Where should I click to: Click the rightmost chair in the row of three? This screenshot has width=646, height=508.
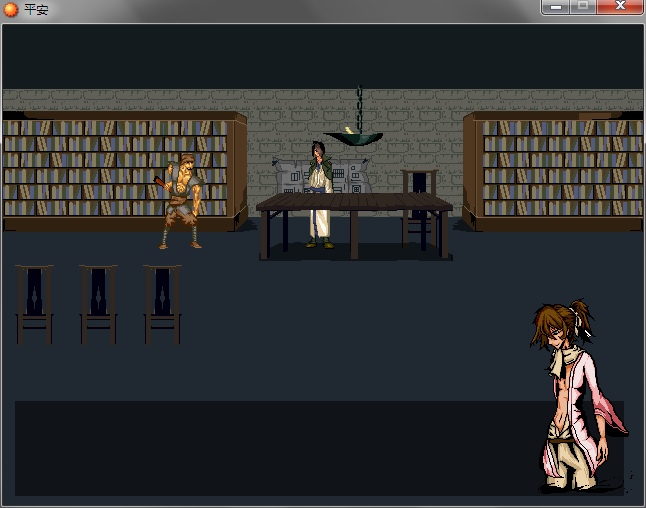162,304
